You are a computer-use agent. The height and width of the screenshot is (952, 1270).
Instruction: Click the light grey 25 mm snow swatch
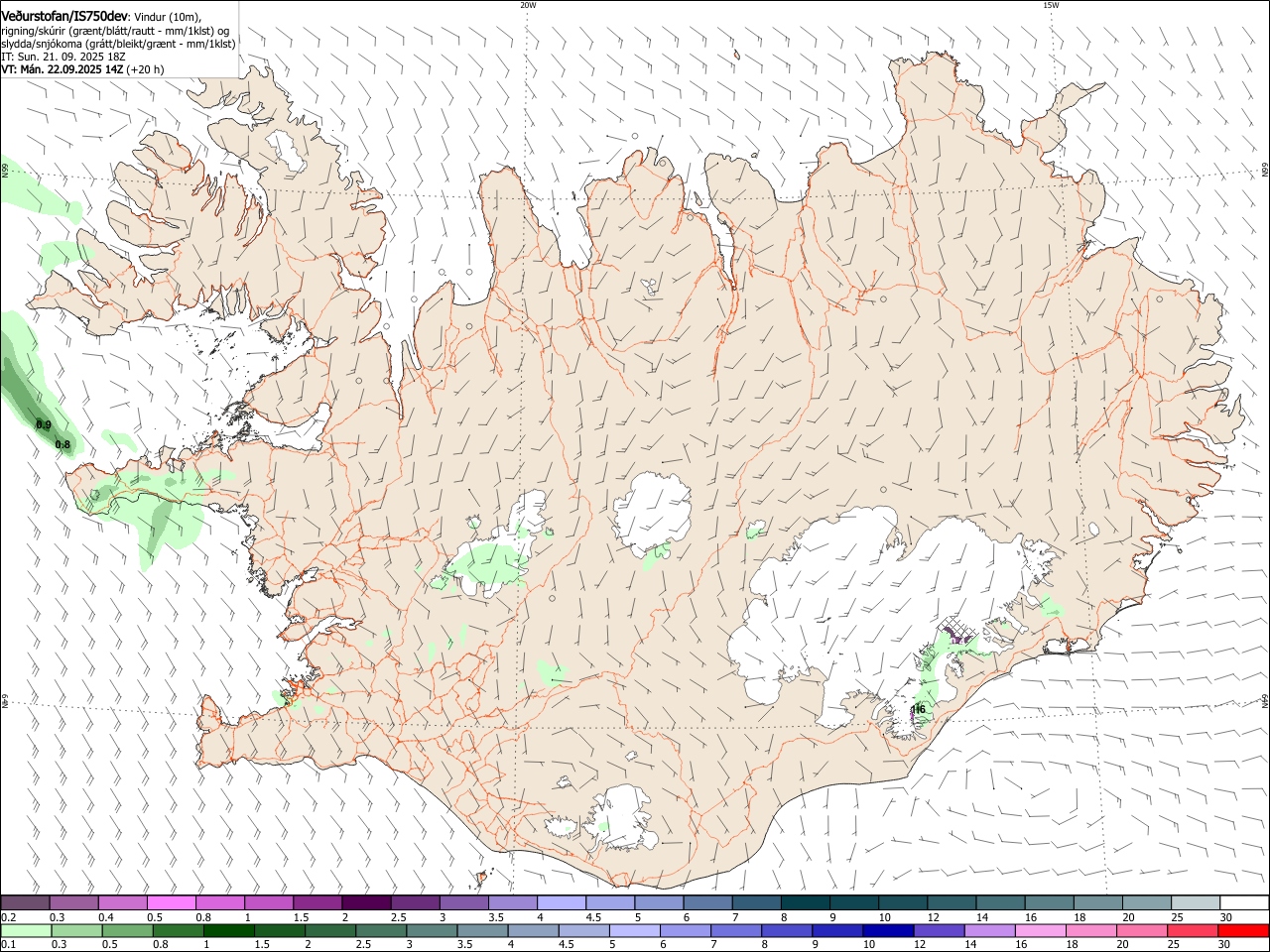pos(1196,902)
